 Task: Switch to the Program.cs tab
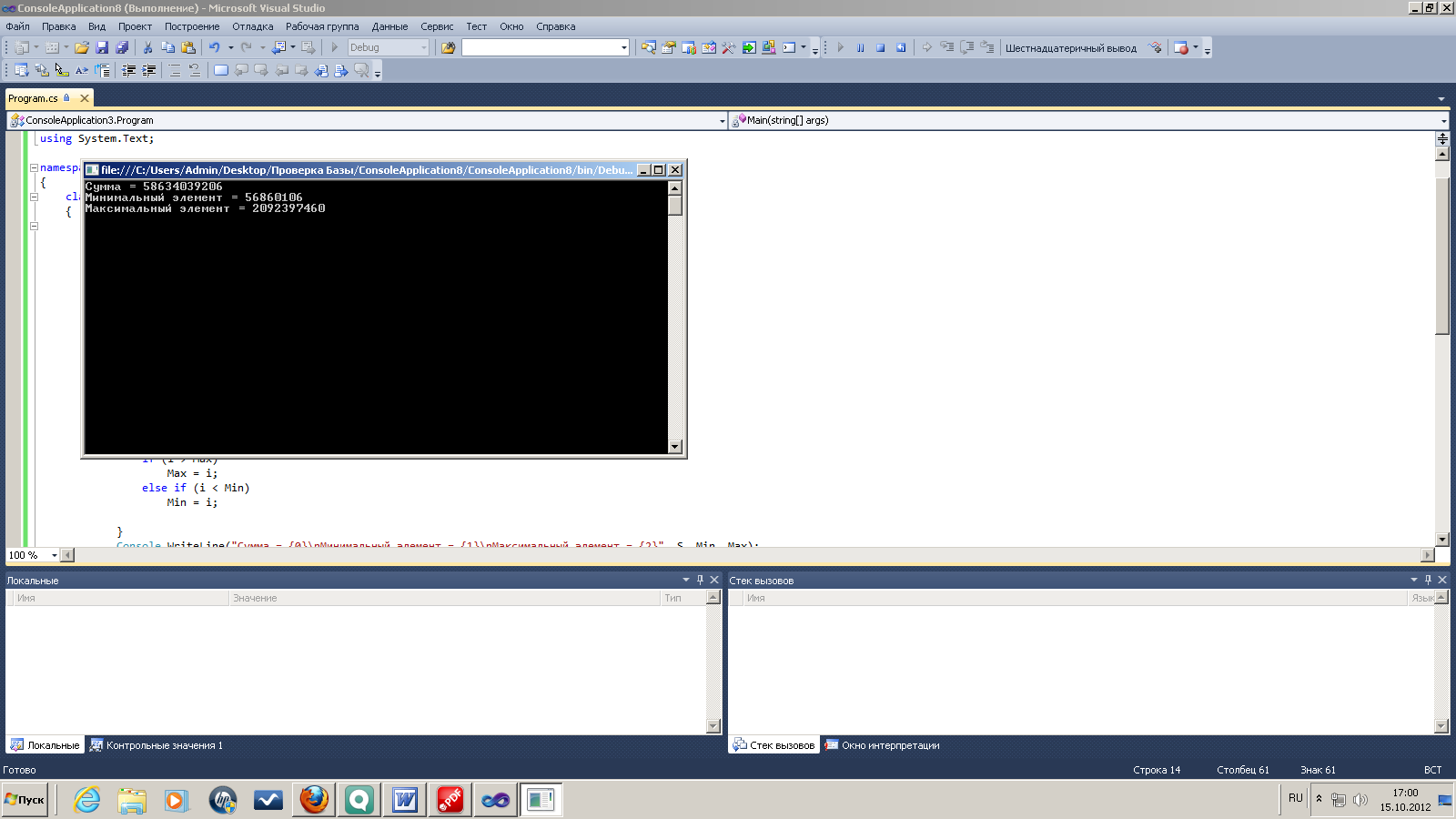coord(34,98)
